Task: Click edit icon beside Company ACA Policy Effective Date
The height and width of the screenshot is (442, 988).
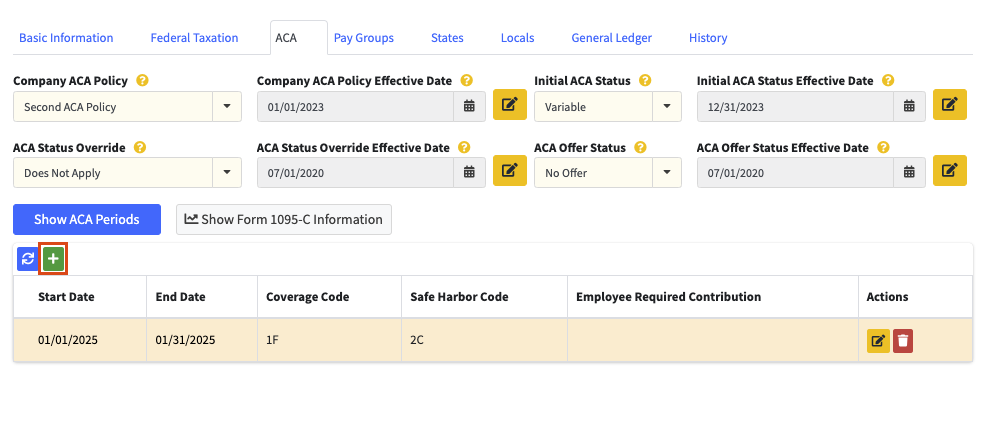Action: click(509, 106)
